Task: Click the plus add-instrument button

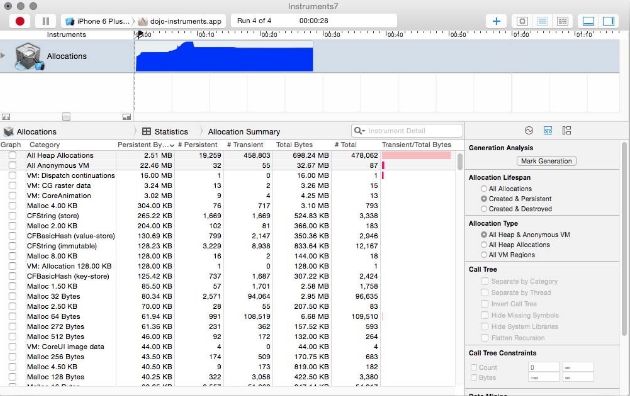Action: 496,21
